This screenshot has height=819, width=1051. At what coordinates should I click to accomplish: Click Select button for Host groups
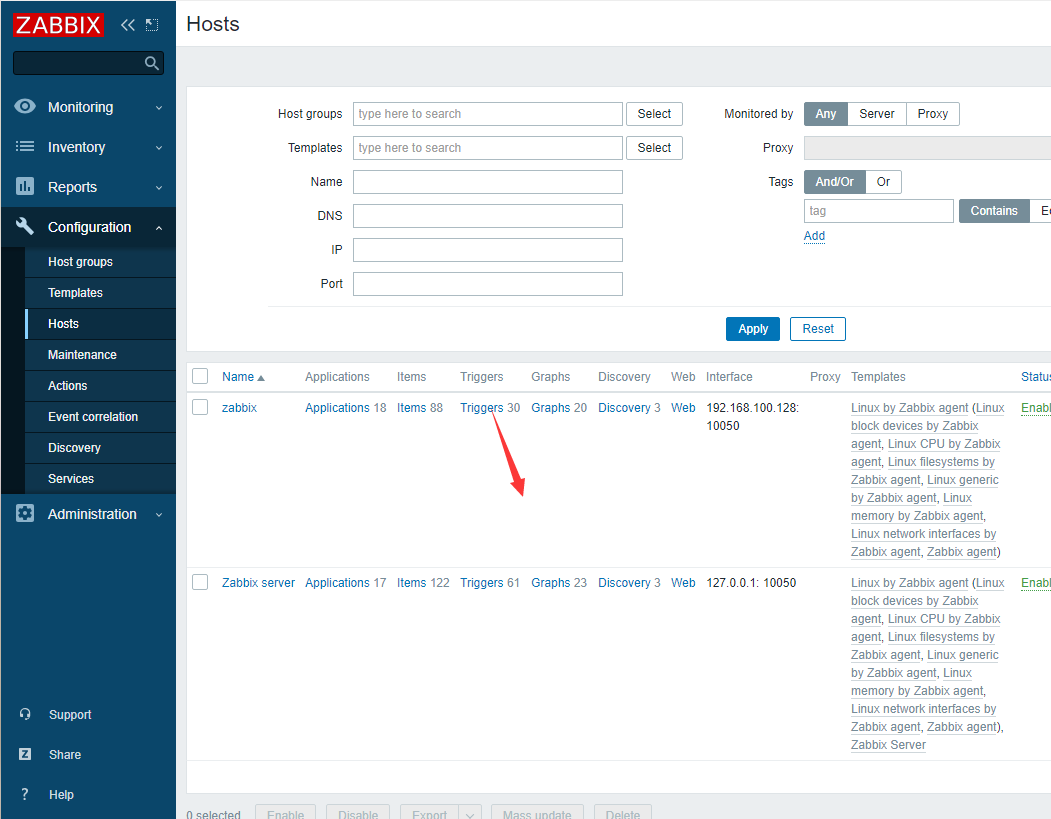pos(654,114)
